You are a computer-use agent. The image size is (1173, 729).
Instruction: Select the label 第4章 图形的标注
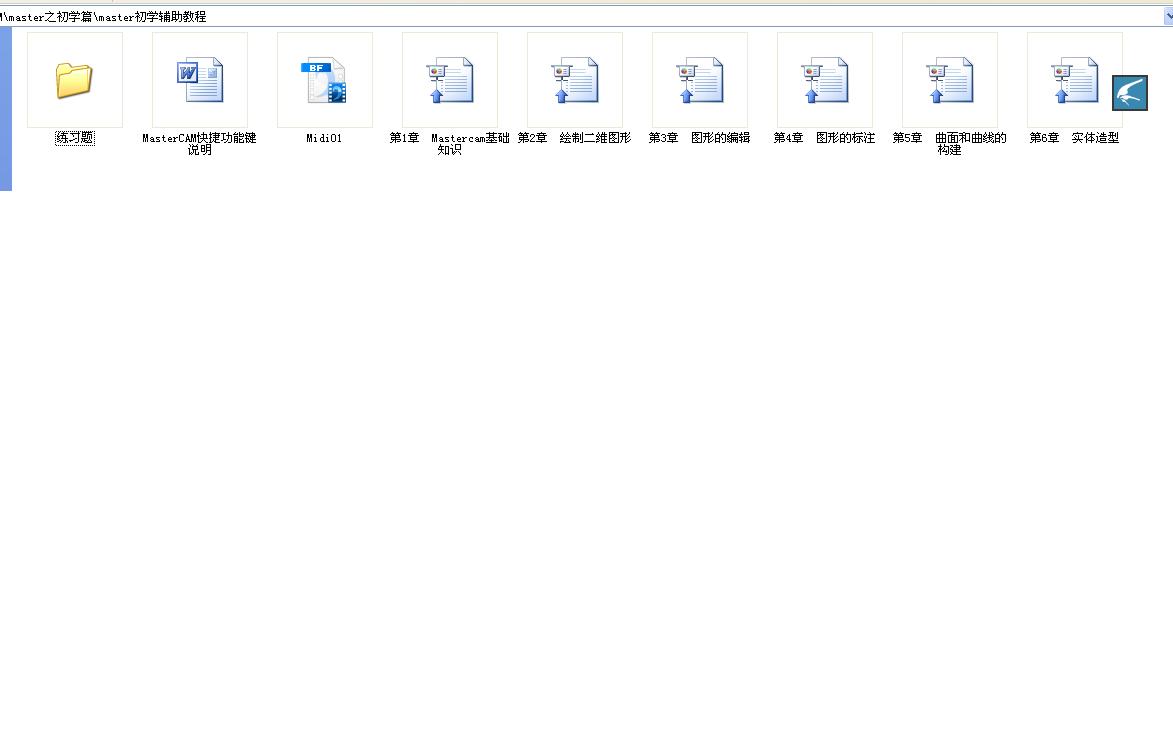824,138
